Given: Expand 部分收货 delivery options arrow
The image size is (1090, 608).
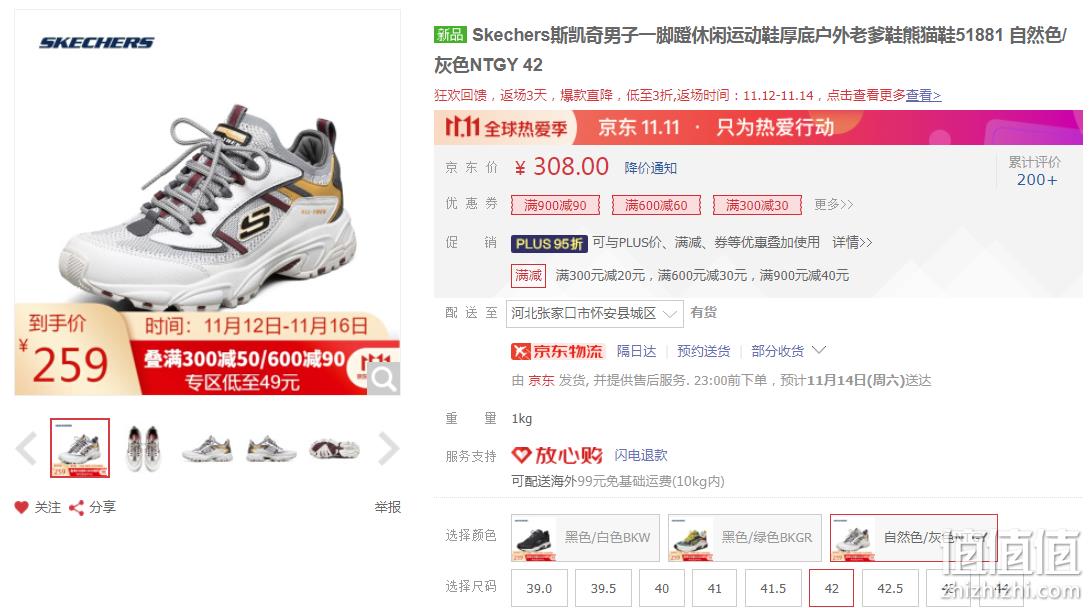Looking at the screenshot, I should click(x=819, y=350).
